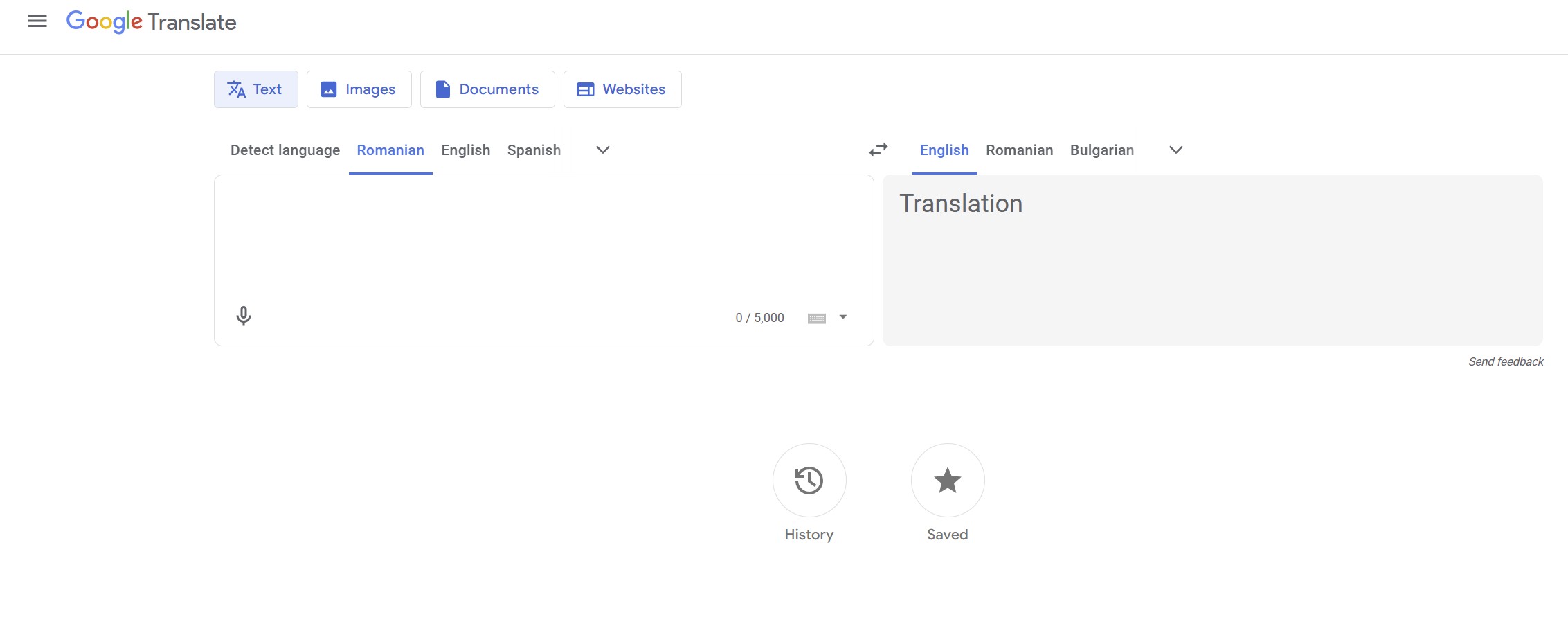Click inside the source text box
The height and width of the screenshot is (626, 1568).
[x=543, y=235]
